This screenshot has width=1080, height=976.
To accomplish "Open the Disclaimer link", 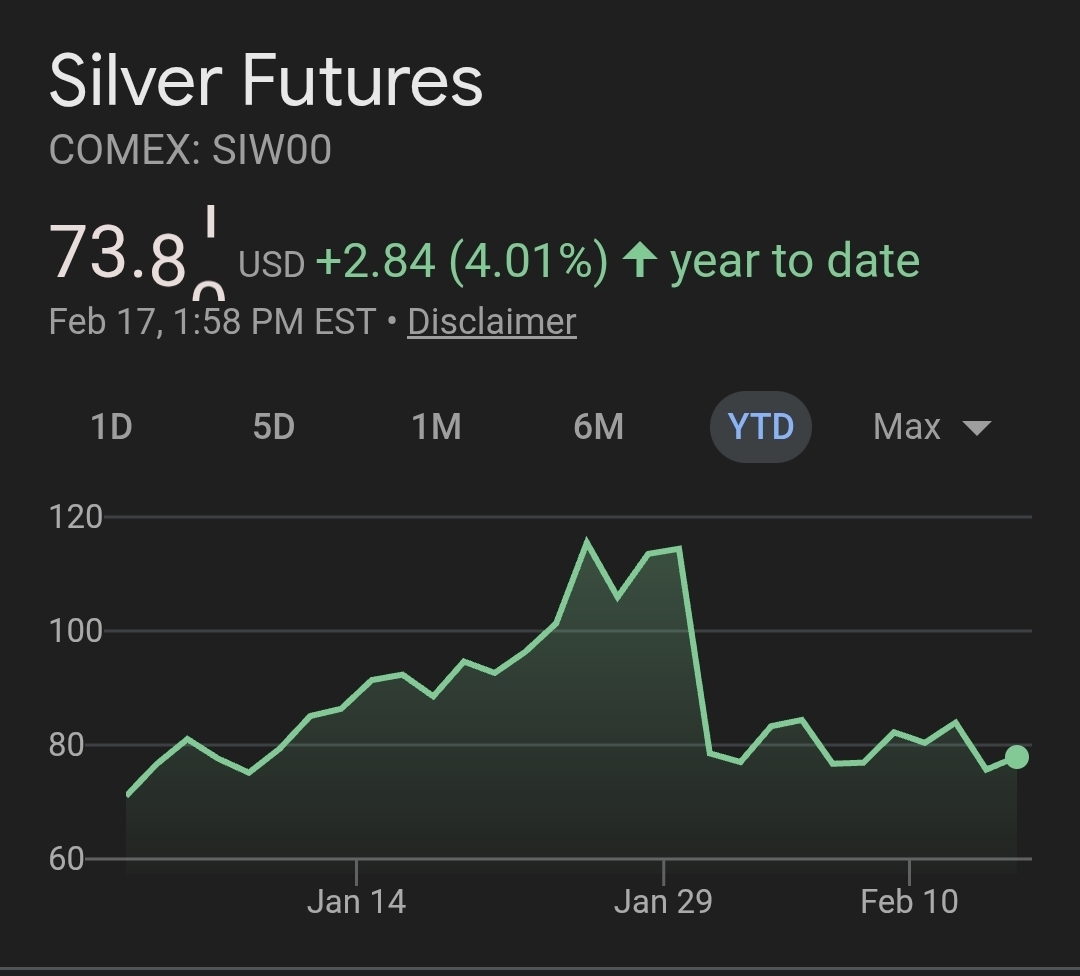I will [492, 322].
